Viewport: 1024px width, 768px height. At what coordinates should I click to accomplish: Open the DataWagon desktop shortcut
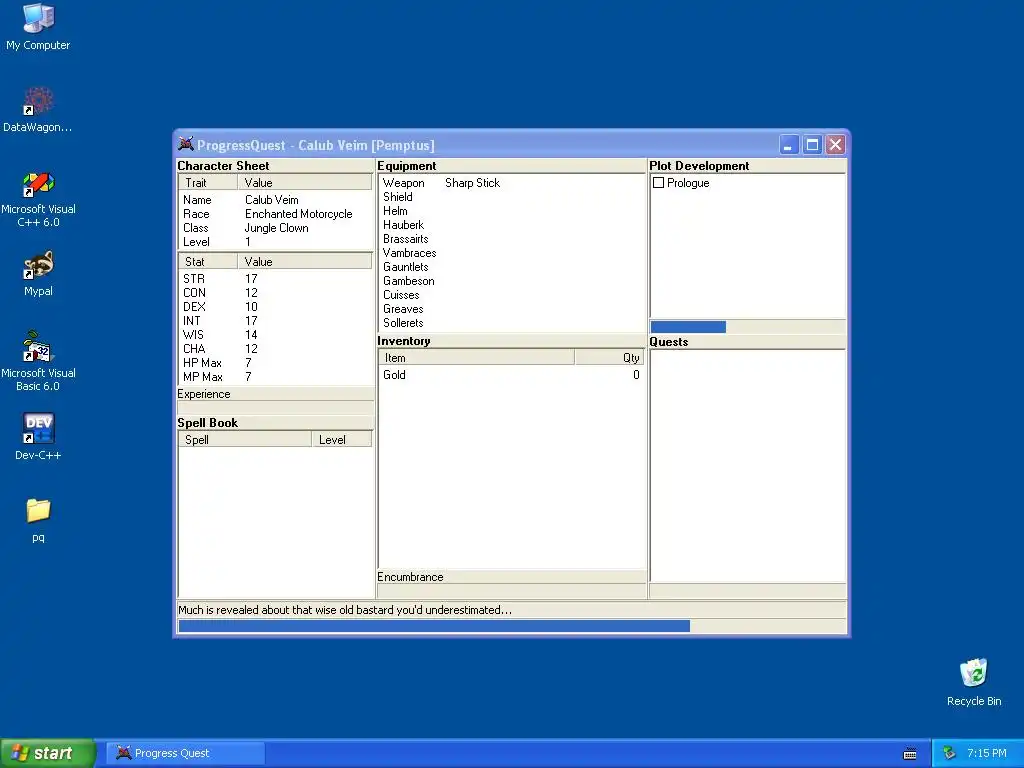[x=38, y=109]
